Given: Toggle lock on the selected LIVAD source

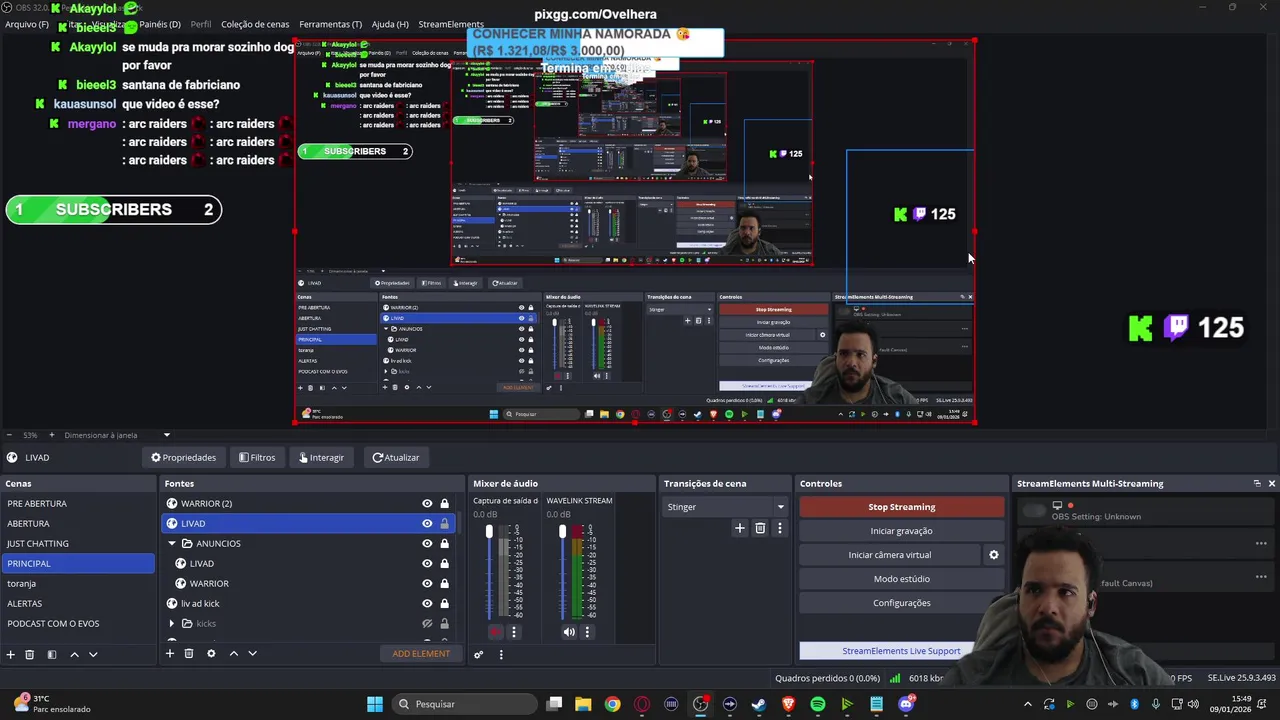Looking at the screenshot, I should point(444,524).
